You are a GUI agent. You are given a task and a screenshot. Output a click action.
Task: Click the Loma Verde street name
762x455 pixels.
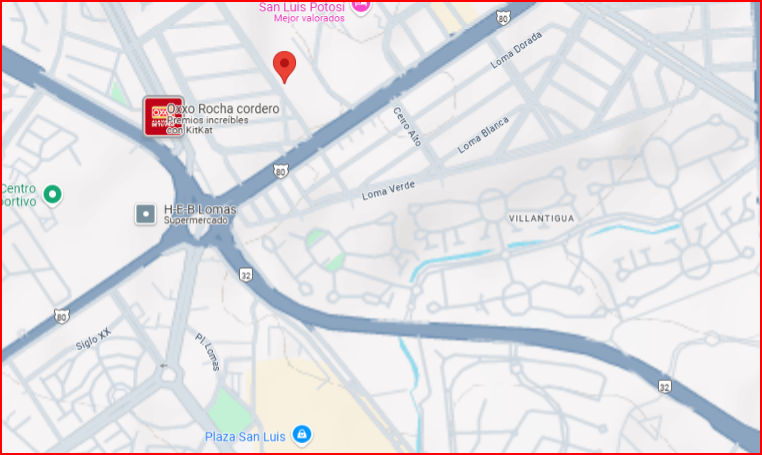pos(388,190)
